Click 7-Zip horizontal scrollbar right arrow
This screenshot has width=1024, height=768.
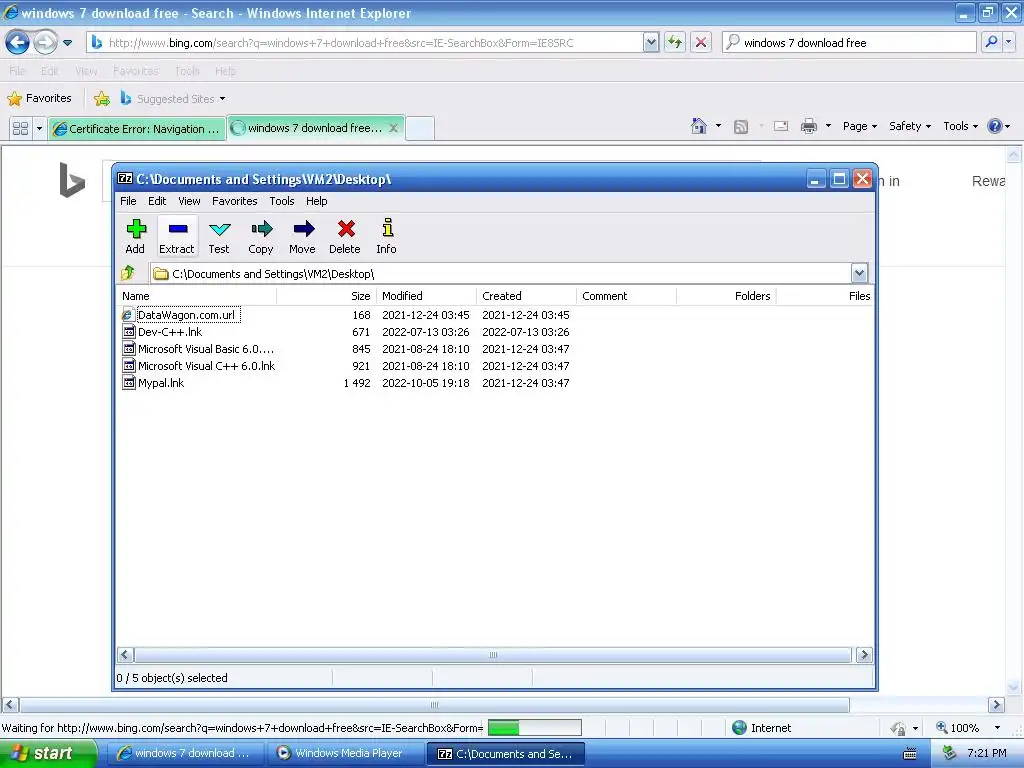coord(864,654)
